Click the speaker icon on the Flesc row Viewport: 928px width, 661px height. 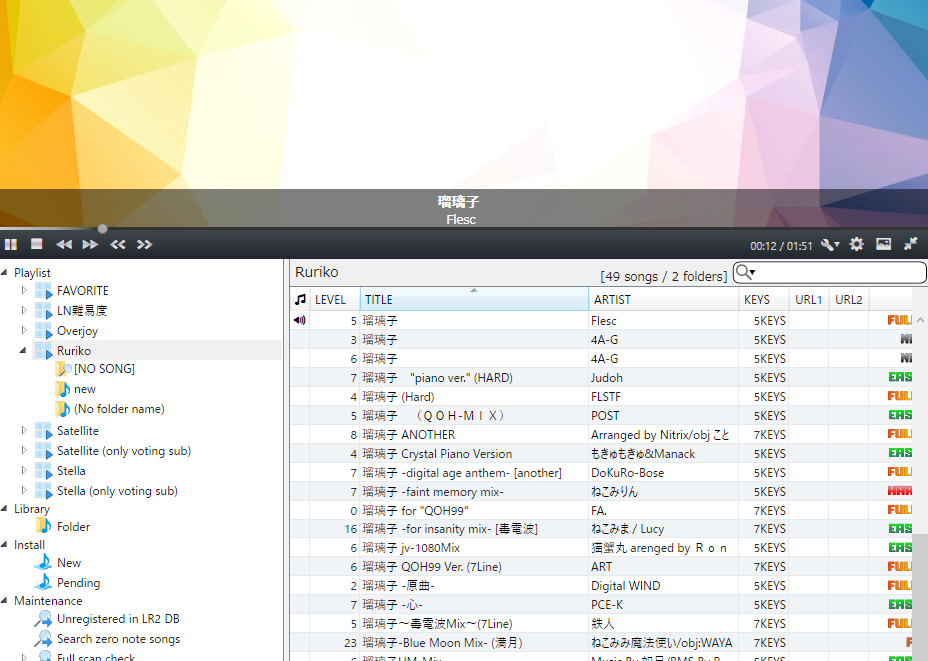pos(300,320)
